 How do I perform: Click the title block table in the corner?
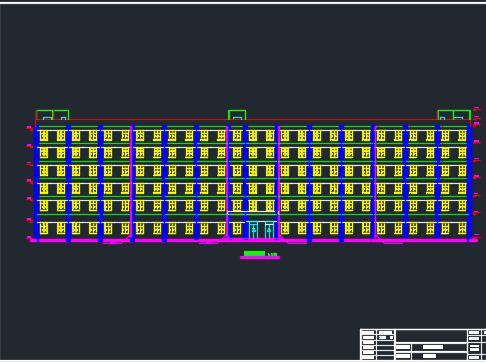pos(423,345)
